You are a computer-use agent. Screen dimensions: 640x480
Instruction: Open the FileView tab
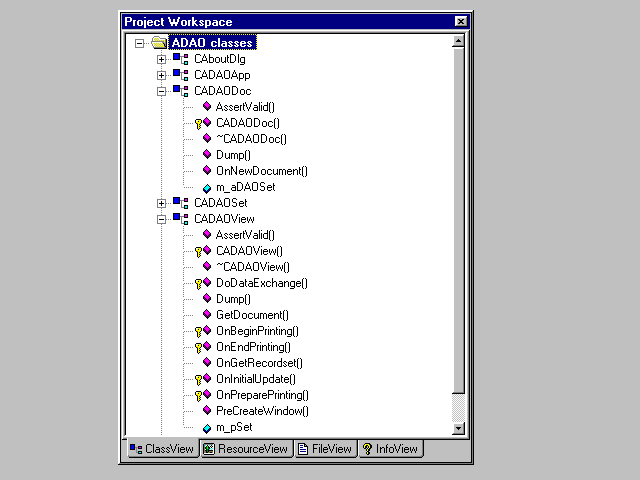click(x=325, y=449)
